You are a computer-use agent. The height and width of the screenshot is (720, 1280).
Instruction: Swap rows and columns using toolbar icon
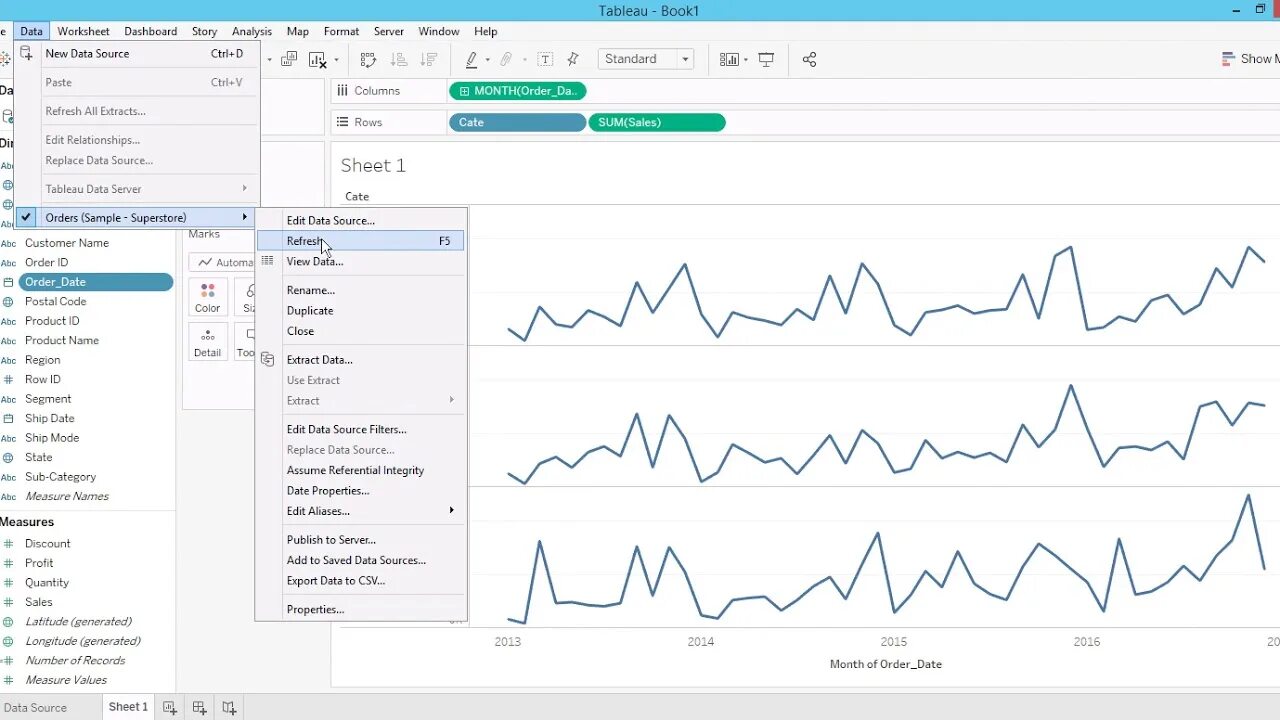pyautogui.click(x=368, y=59)
